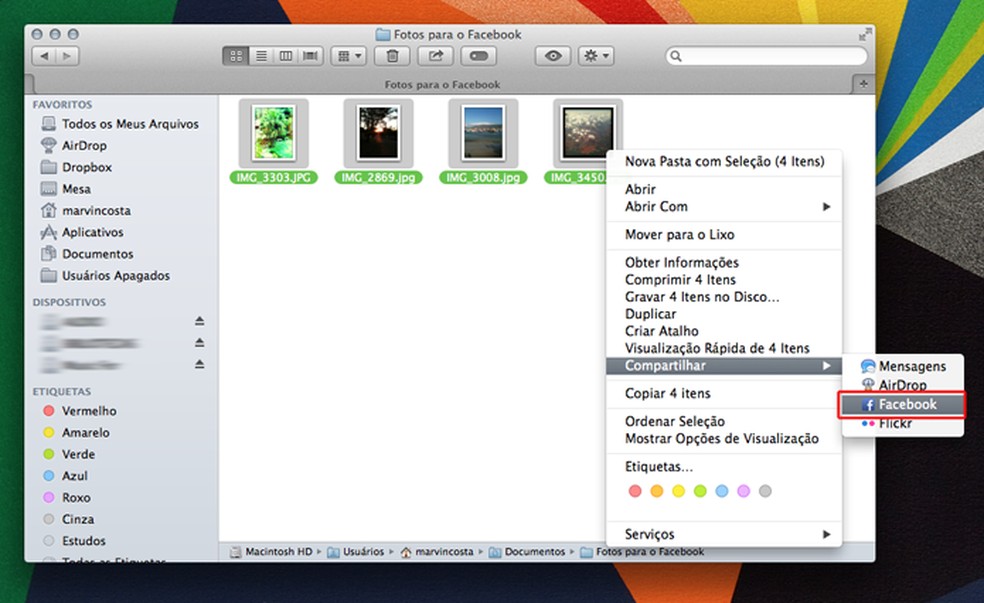This screenshot has height=603, width=984.
Task: Click the edit tags toolbar icon
Action: (478, 56)
